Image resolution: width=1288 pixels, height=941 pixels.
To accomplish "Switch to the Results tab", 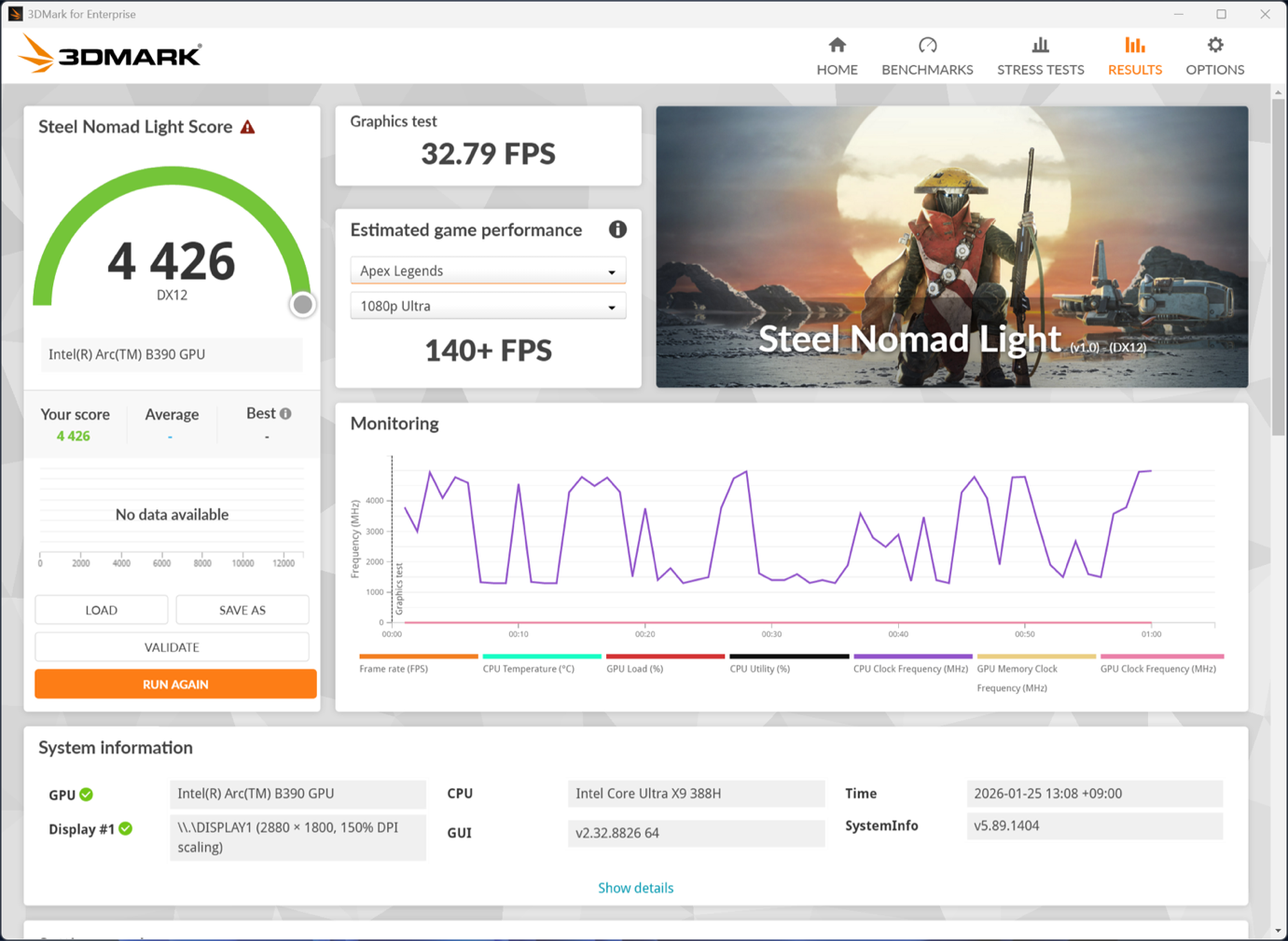I will click(x=1134, y=56).
